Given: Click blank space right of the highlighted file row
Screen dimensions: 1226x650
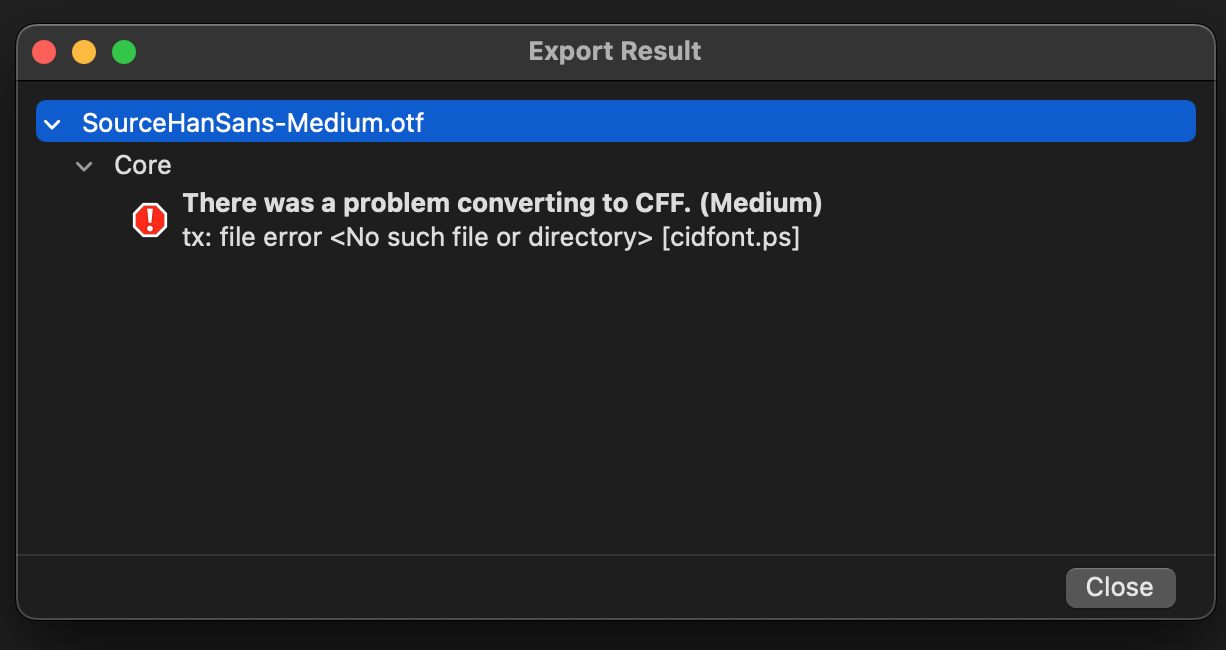Looking at the screenshot, I should click(x=800, y=122).
